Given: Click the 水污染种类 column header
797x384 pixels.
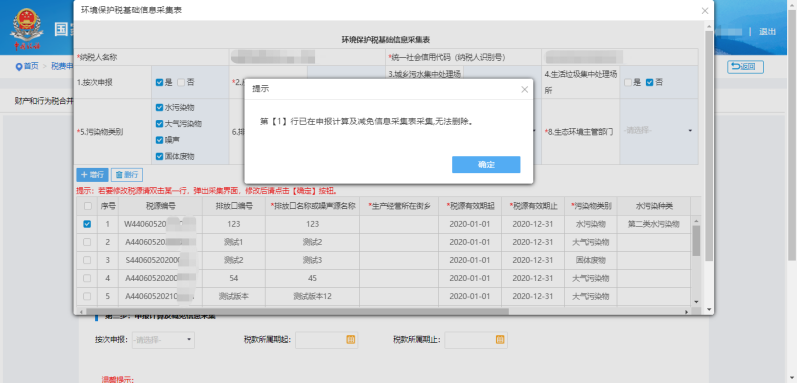Looking at the screenshot, I should pyautogui.click(x=654, y=206).
